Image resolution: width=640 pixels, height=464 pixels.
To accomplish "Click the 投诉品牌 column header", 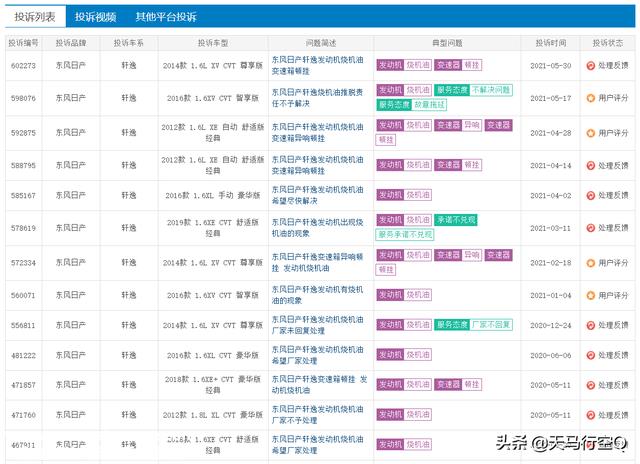I will coord(71,43).
